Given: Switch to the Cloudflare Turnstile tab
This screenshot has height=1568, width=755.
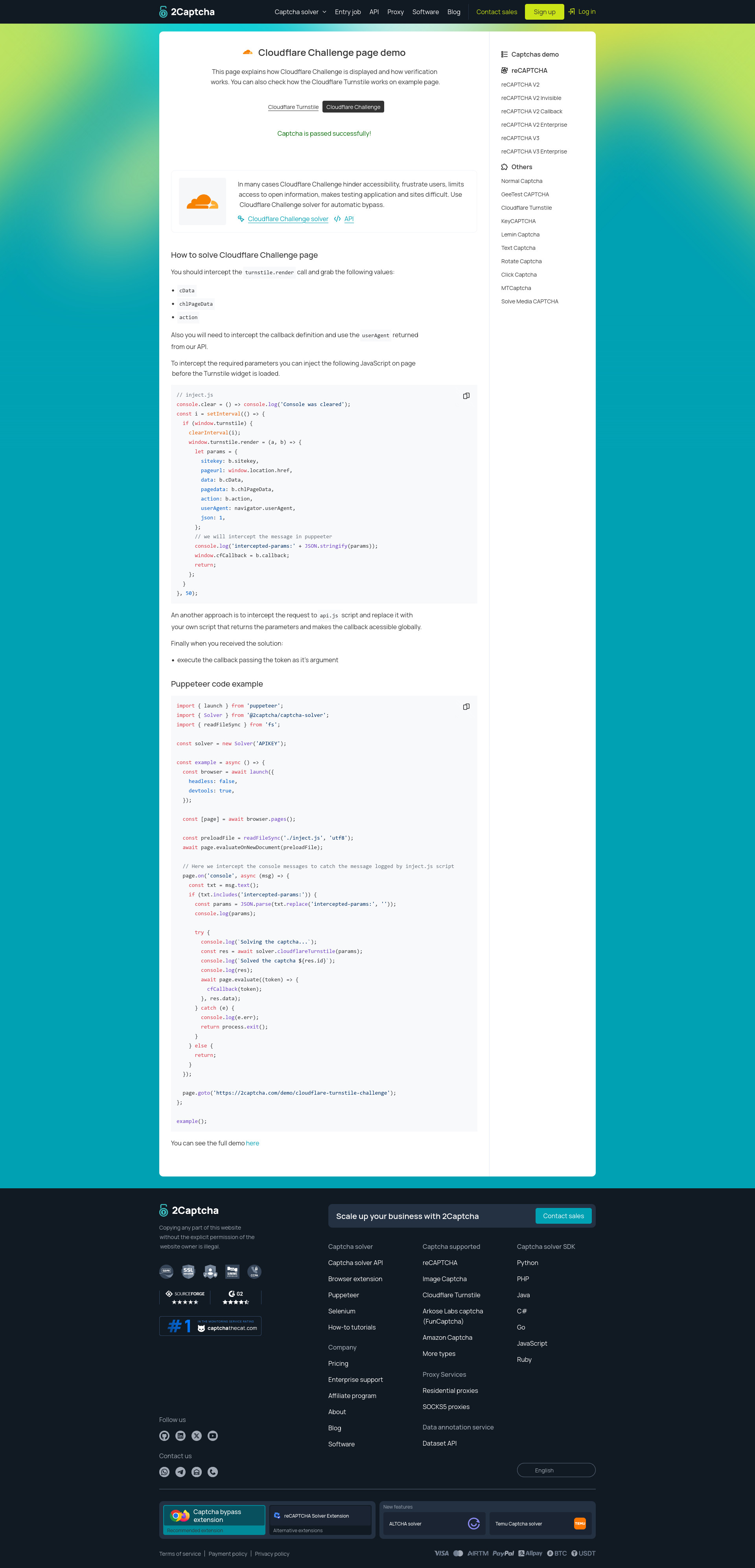Looking at the screenshot, I should [x=293, y=107].
